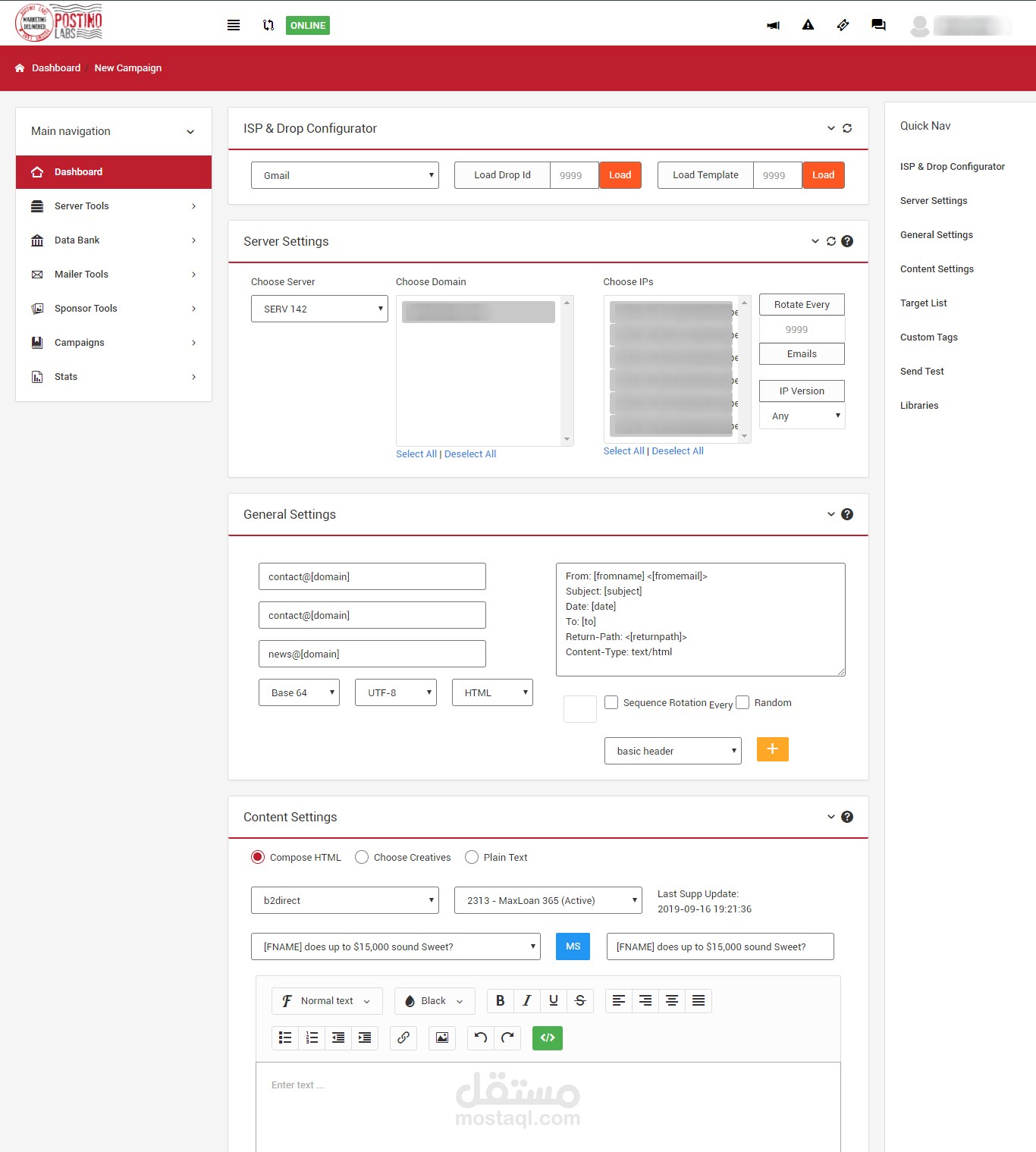Refresh the Server Settings panel

pos(831,241)
